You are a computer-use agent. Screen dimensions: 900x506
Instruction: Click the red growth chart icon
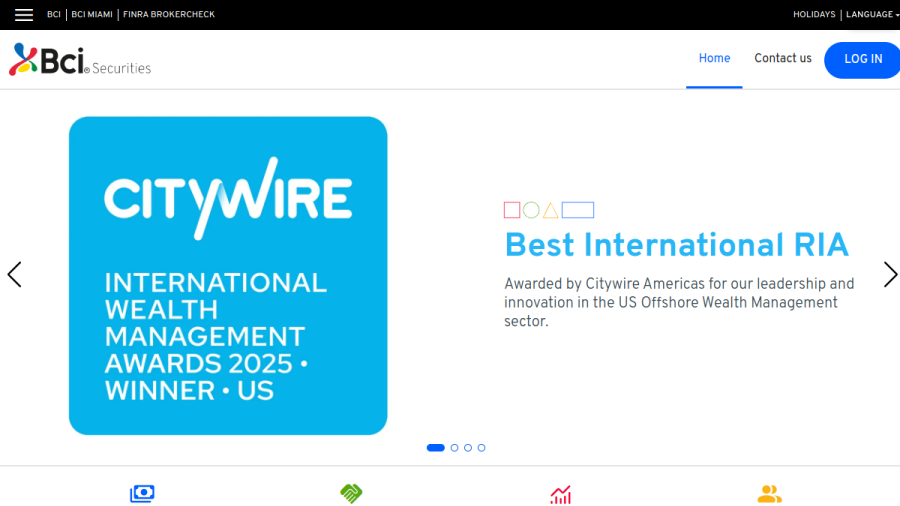pyautogui.click(x=561, y=495)
